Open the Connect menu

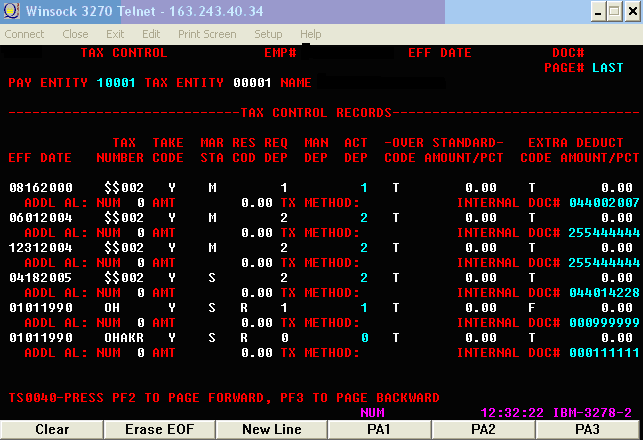point(24,34)
